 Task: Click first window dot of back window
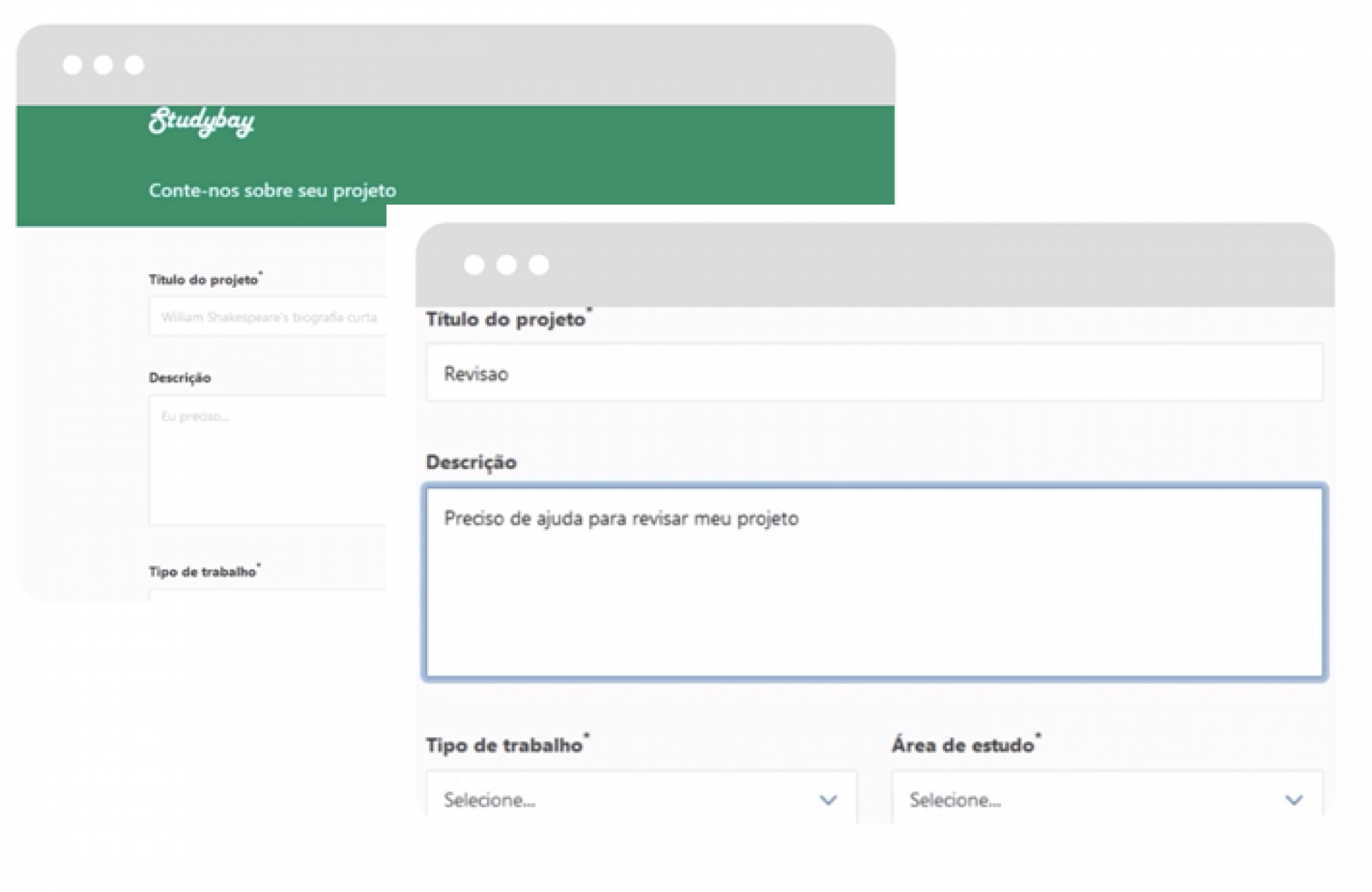(x=72, y=65)
